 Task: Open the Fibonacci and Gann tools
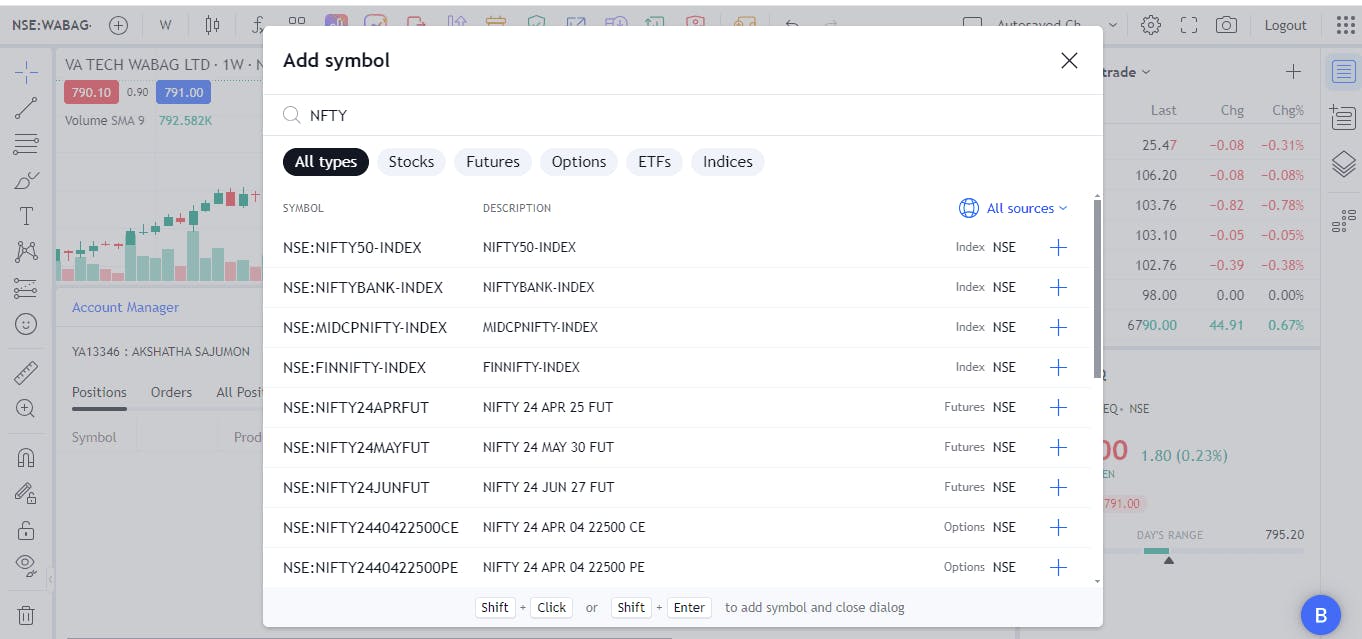point(27,144)
